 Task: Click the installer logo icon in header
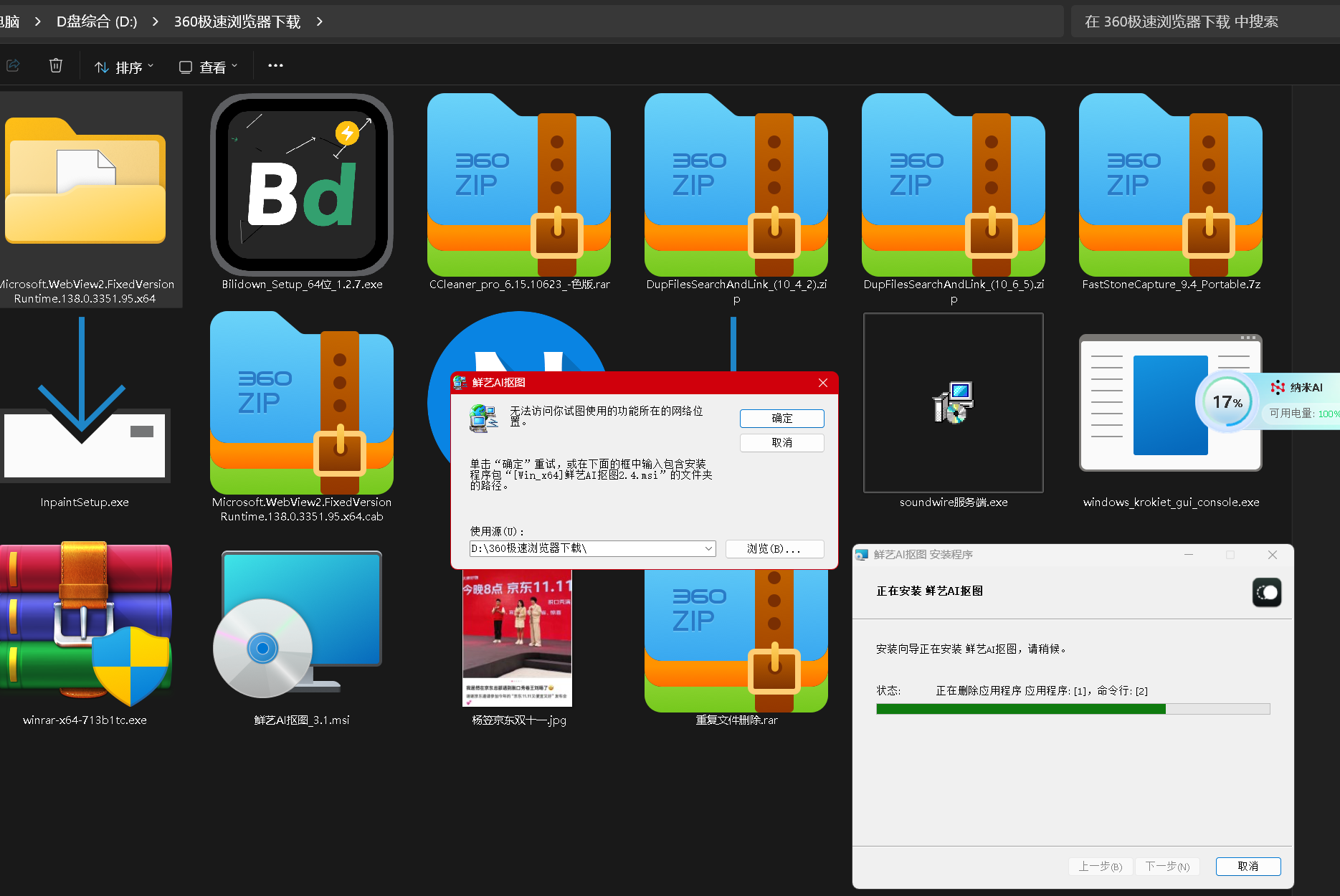1267,592
